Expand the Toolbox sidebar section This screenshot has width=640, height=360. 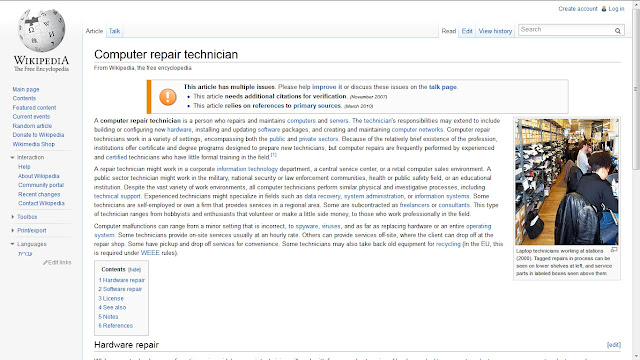[12, 217]
